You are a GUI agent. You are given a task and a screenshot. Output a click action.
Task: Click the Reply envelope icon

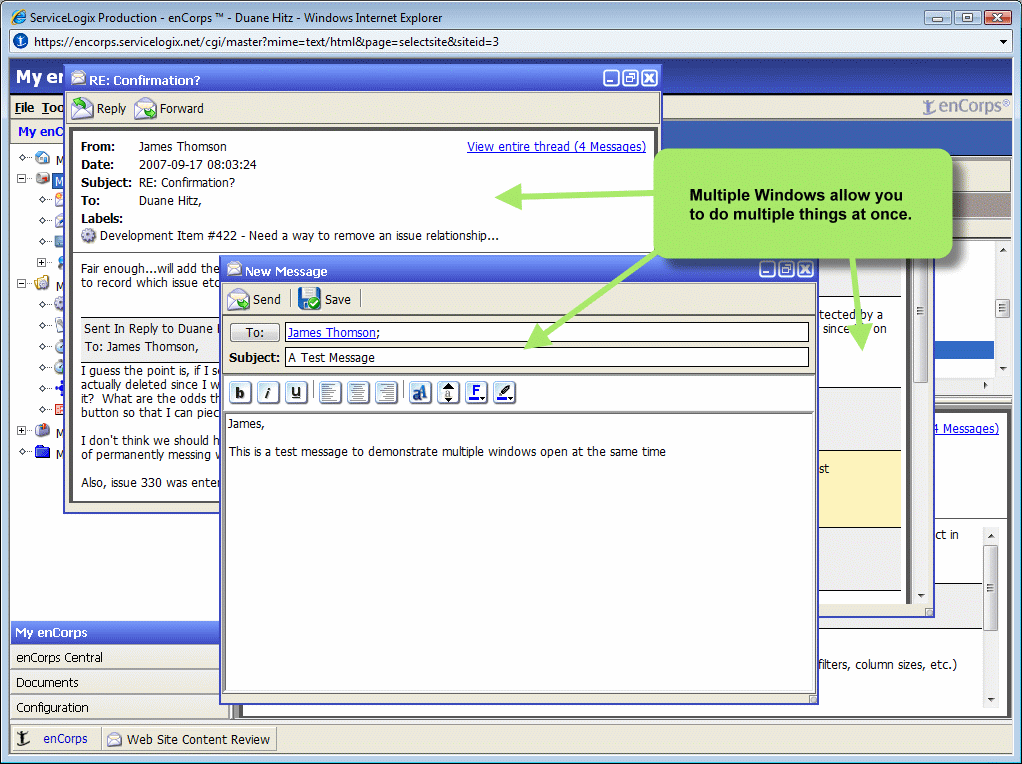click(82, 108)
